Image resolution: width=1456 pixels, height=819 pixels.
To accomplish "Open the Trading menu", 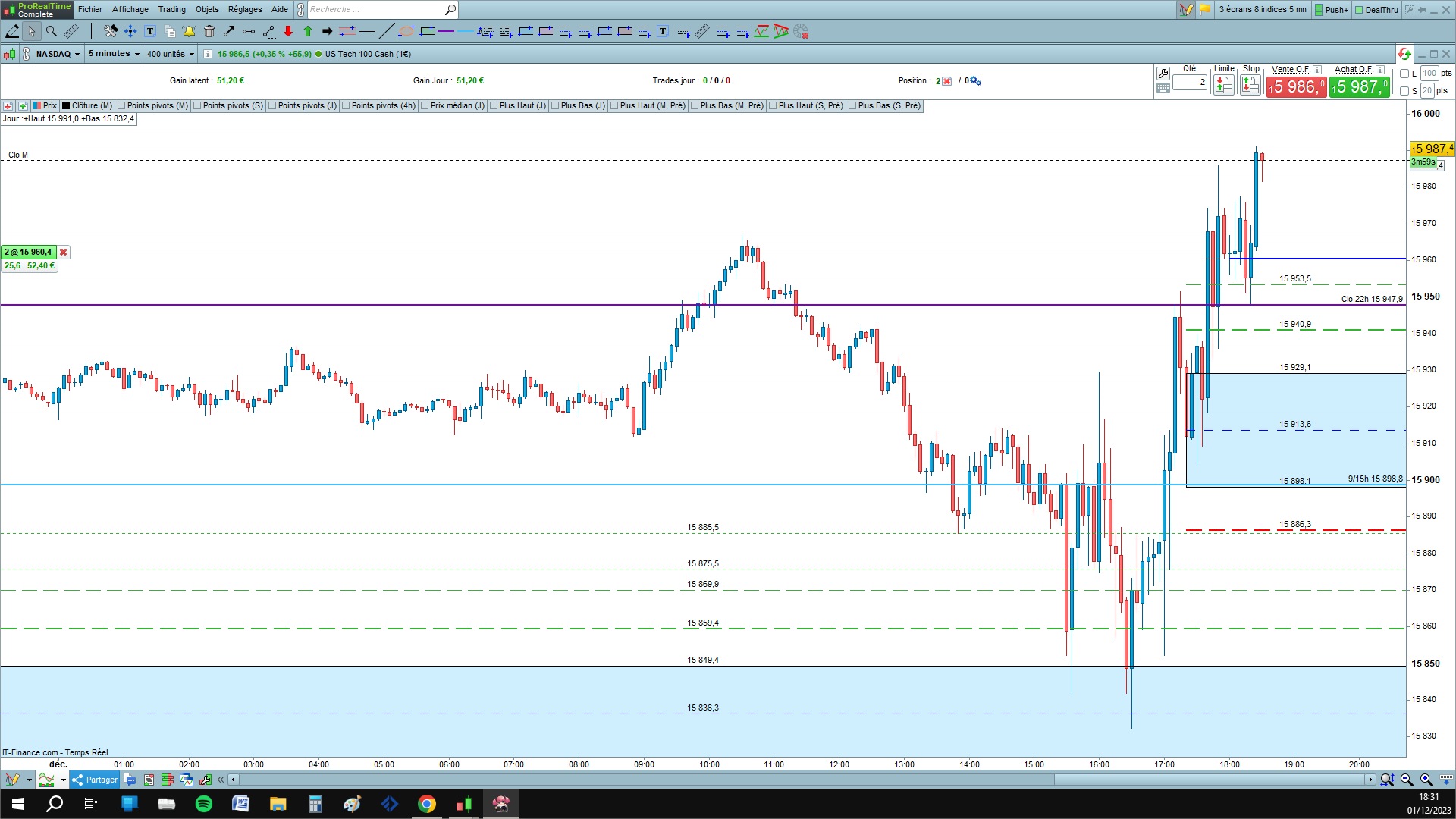I will click(x=171, y=9).
